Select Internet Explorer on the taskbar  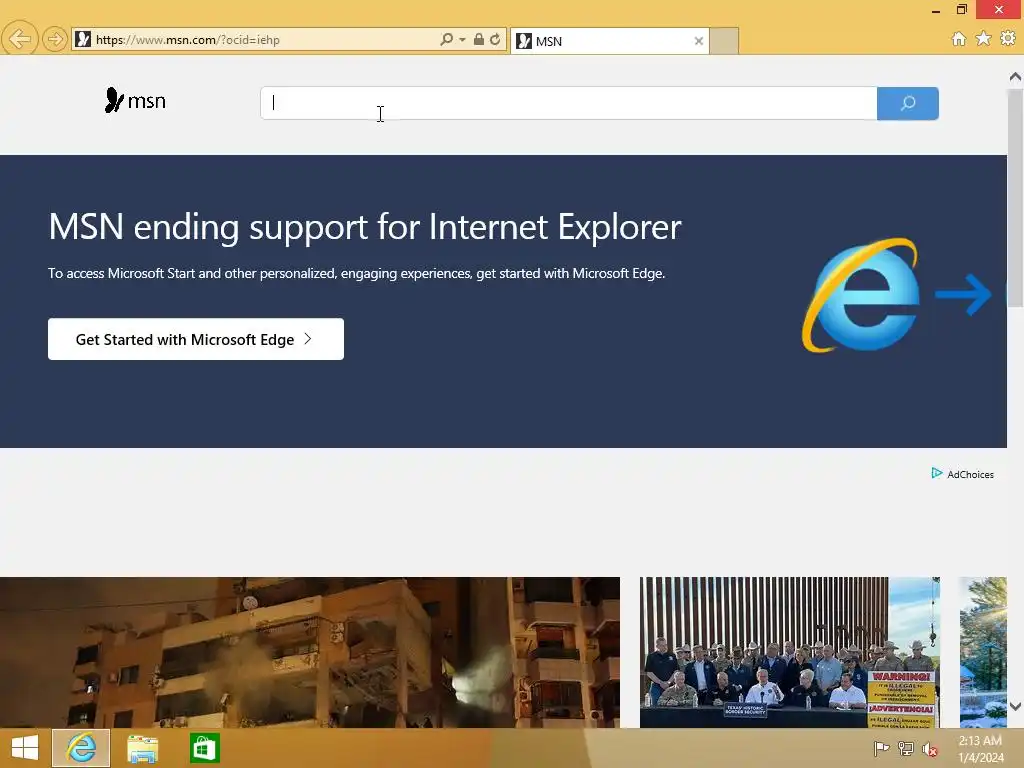click(x=81, y=748)
